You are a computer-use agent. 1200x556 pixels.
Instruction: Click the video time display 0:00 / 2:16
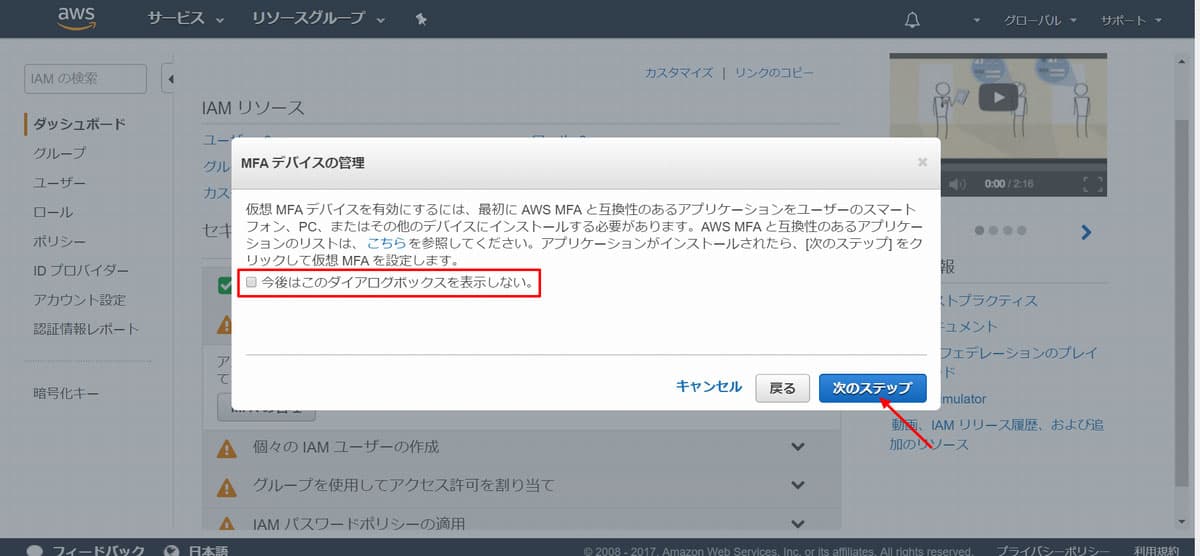(1008, 184)
